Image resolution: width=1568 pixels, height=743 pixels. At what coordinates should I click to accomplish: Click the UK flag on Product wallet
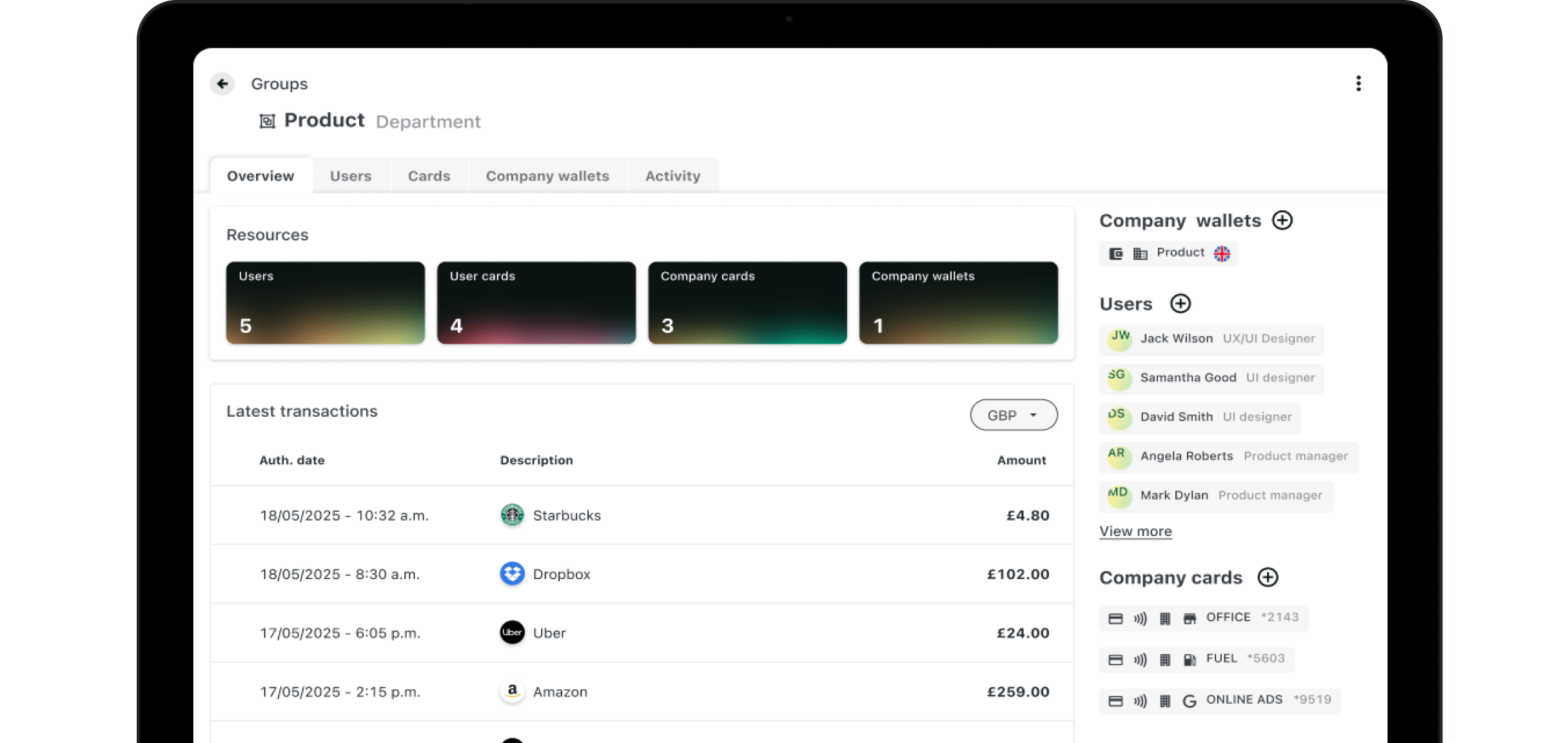[1222, 253]
